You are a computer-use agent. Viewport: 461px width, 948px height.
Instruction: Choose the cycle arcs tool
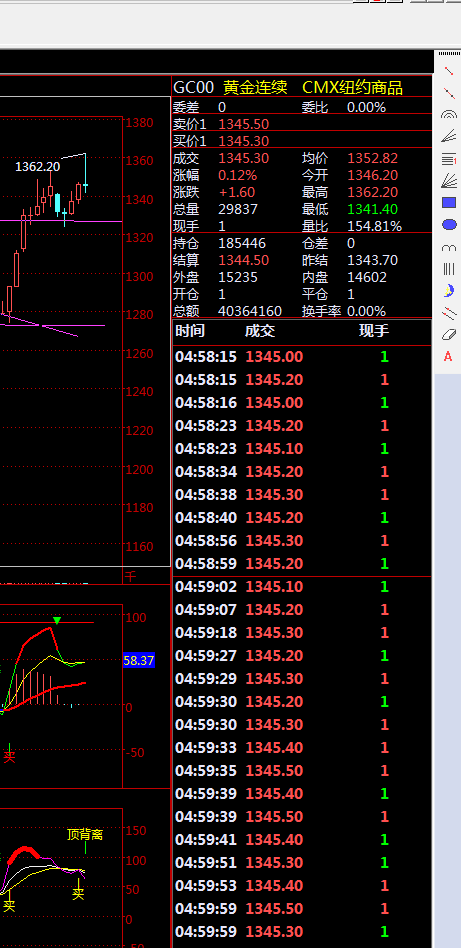pos(448,247)
